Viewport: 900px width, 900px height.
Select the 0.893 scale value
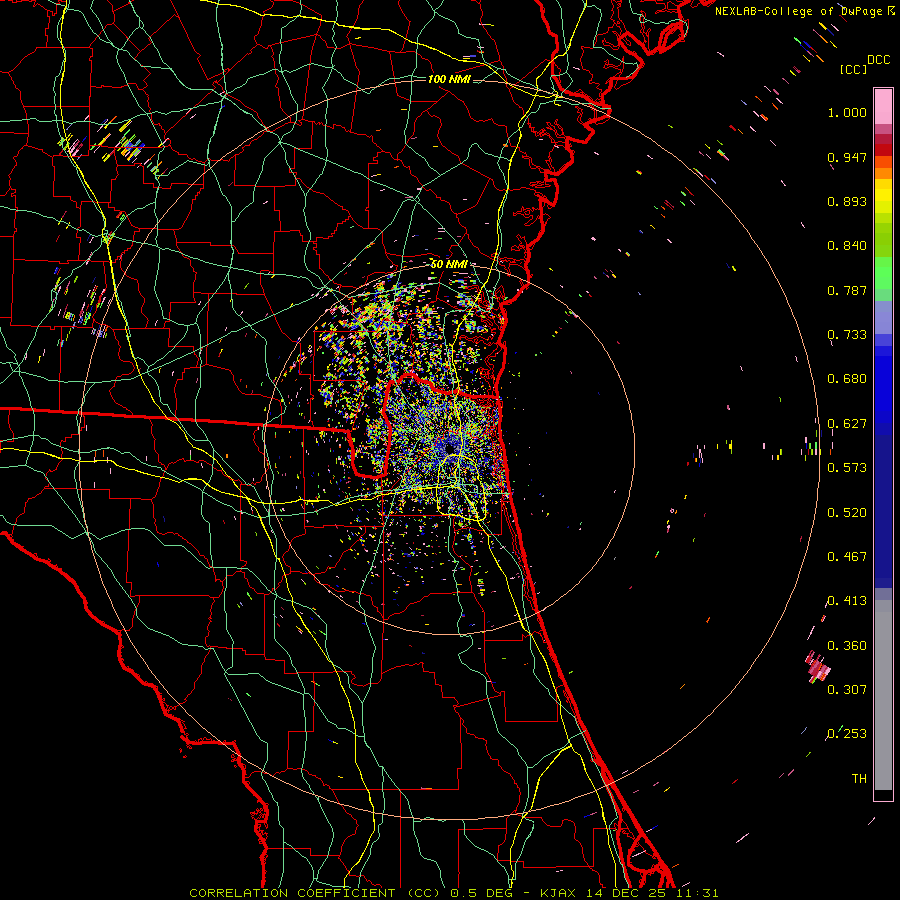pyautogui.click(x=847, y=201)
